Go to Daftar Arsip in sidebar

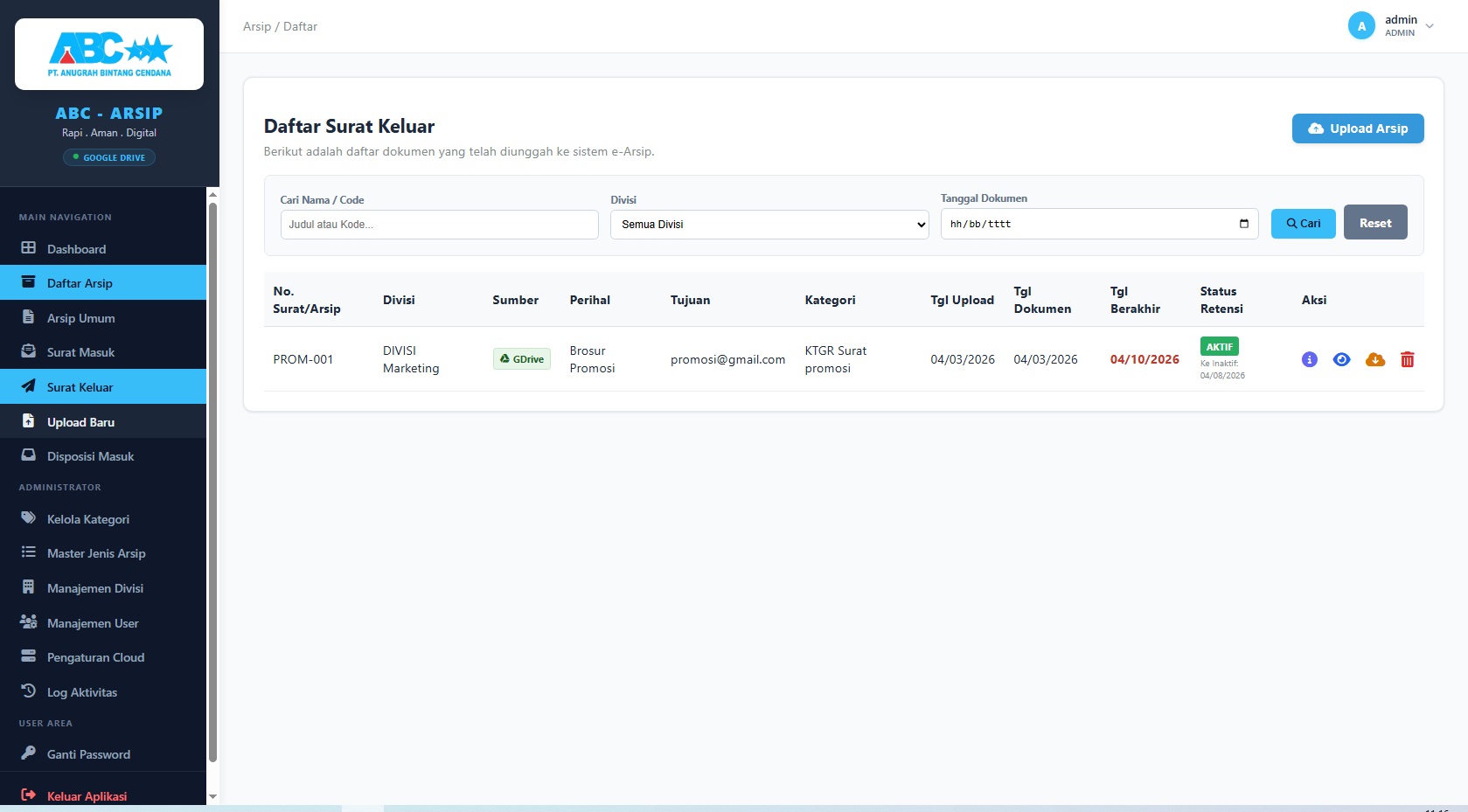coord(103,282)
